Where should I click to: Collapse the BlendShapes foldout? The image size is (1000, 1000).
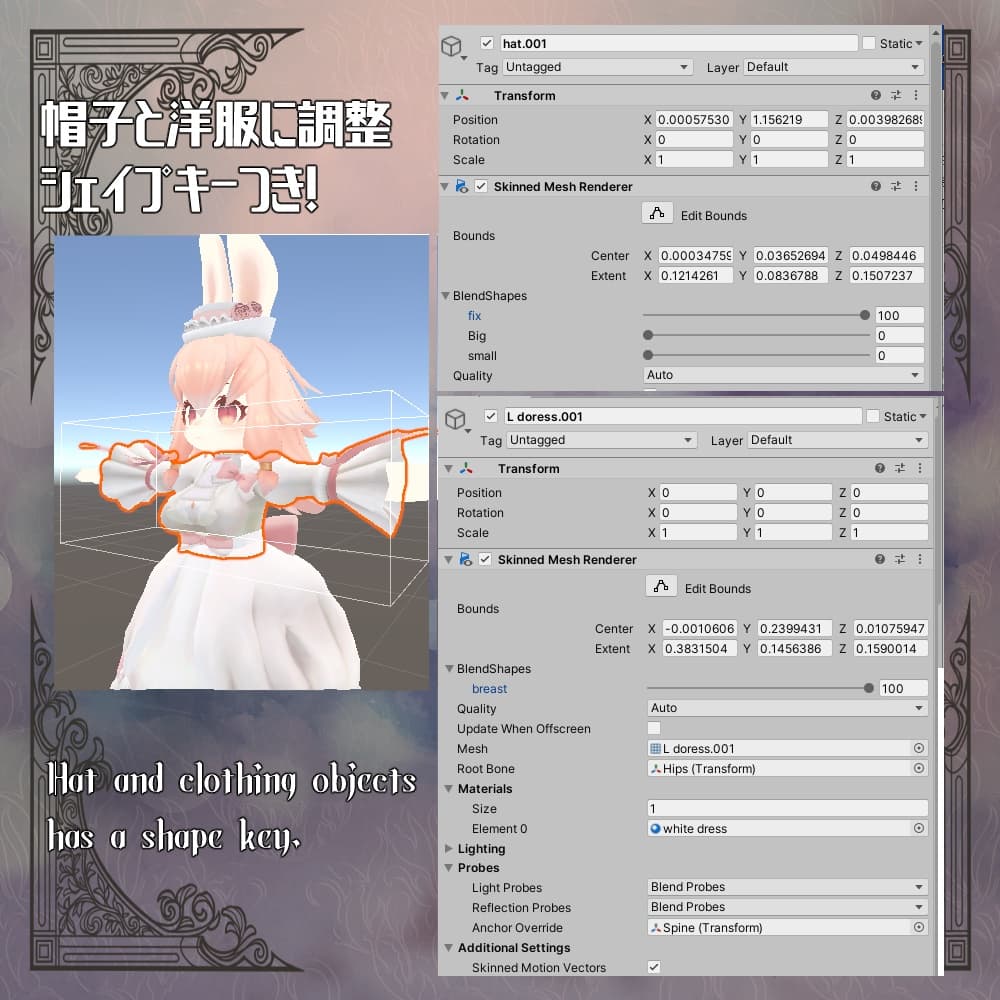(x=446, y=296)
